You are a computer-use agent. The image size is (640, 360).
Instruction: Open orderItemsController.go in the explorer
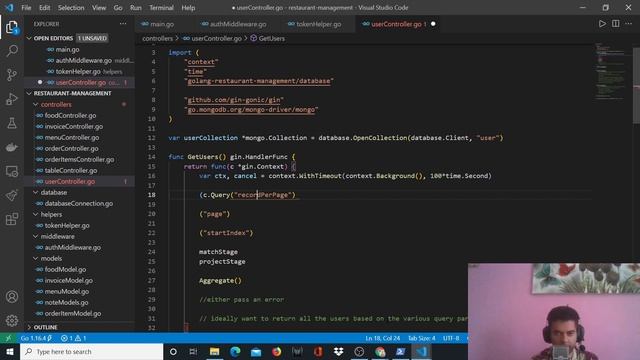pos(79,160)
